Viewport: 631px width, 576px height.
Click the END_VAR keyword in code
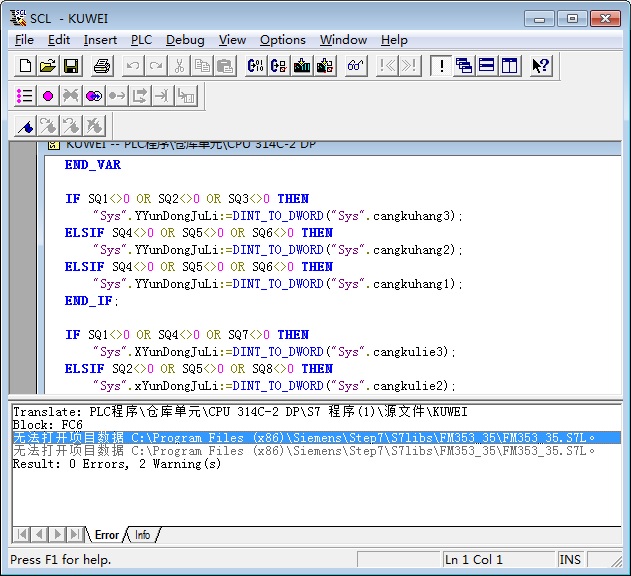93,165
